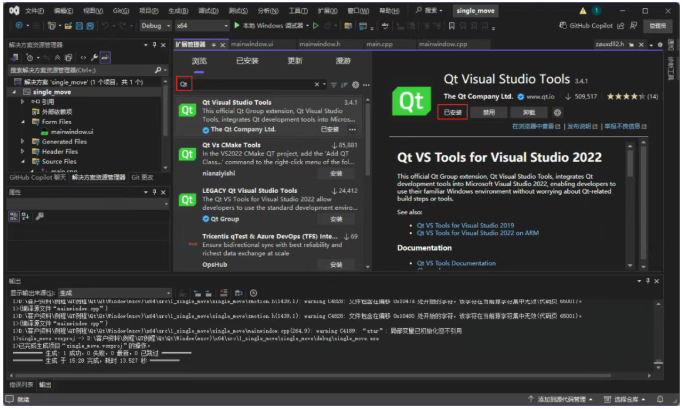The height and width of the screenshot is (409, 683).
Task: Open the www.qt.io publisher link
Action: 540,97
